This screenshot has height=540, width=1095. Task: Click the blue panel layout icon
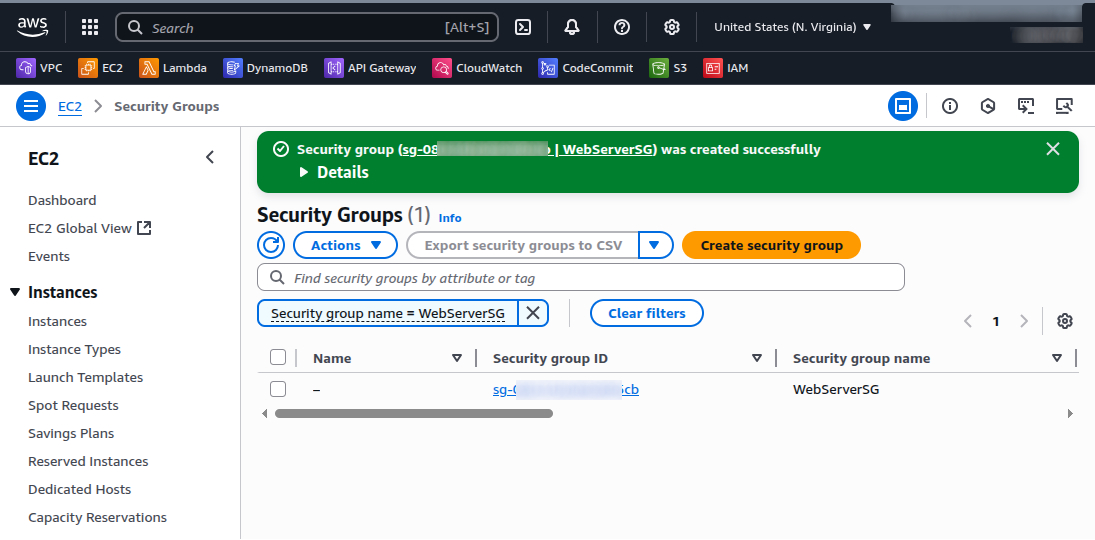(903, 106)
